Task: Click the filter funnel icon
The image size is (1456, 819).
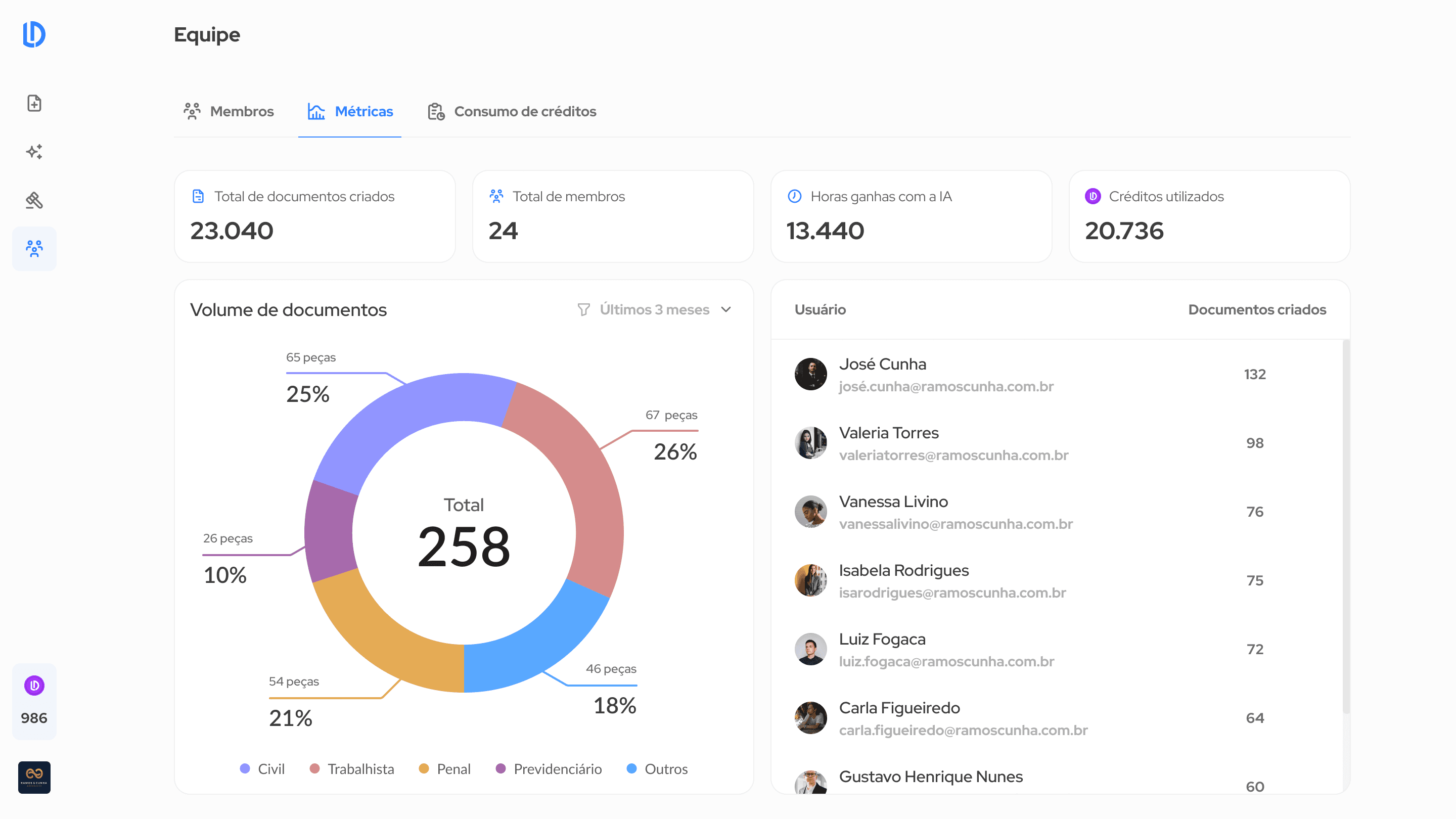Action: [583, 310]
